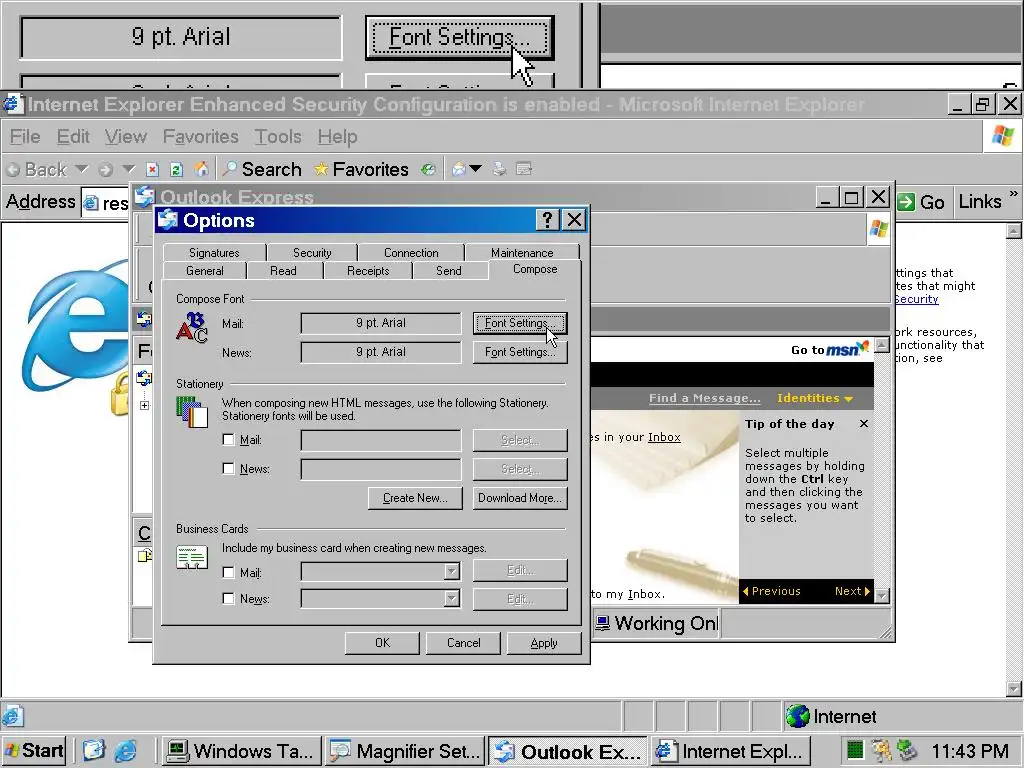Open the Identities dropdown in Outlook Express
This screenshot has width=1024, height=768.
[814, 398]
